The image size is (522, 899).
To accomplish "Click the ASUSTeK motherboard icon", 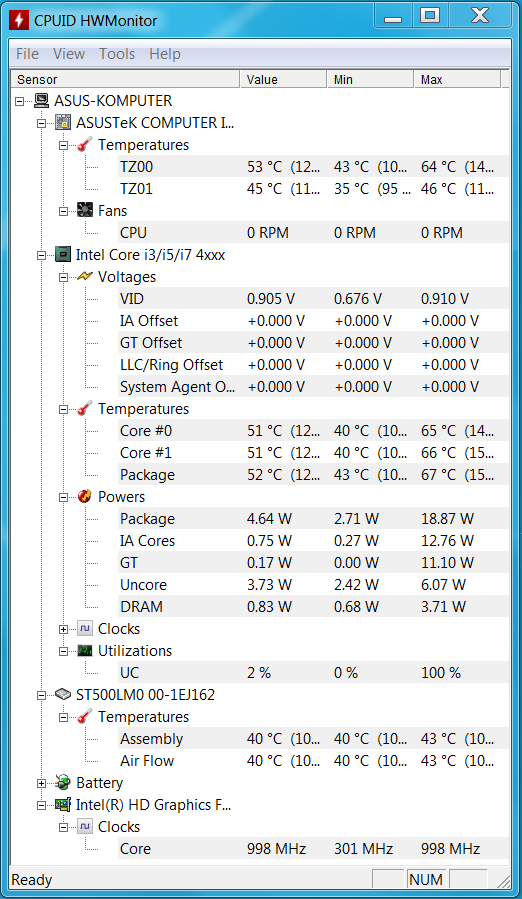I will coord(63,123).
